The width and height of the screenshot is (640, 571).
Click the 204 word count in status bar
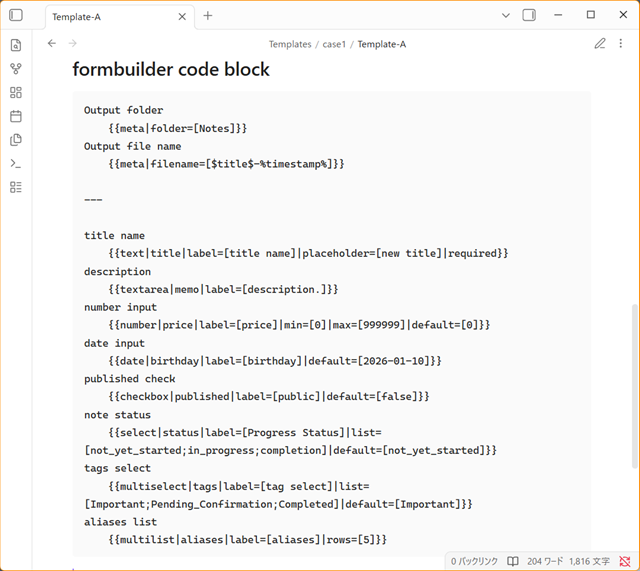[x=545, y=561]
